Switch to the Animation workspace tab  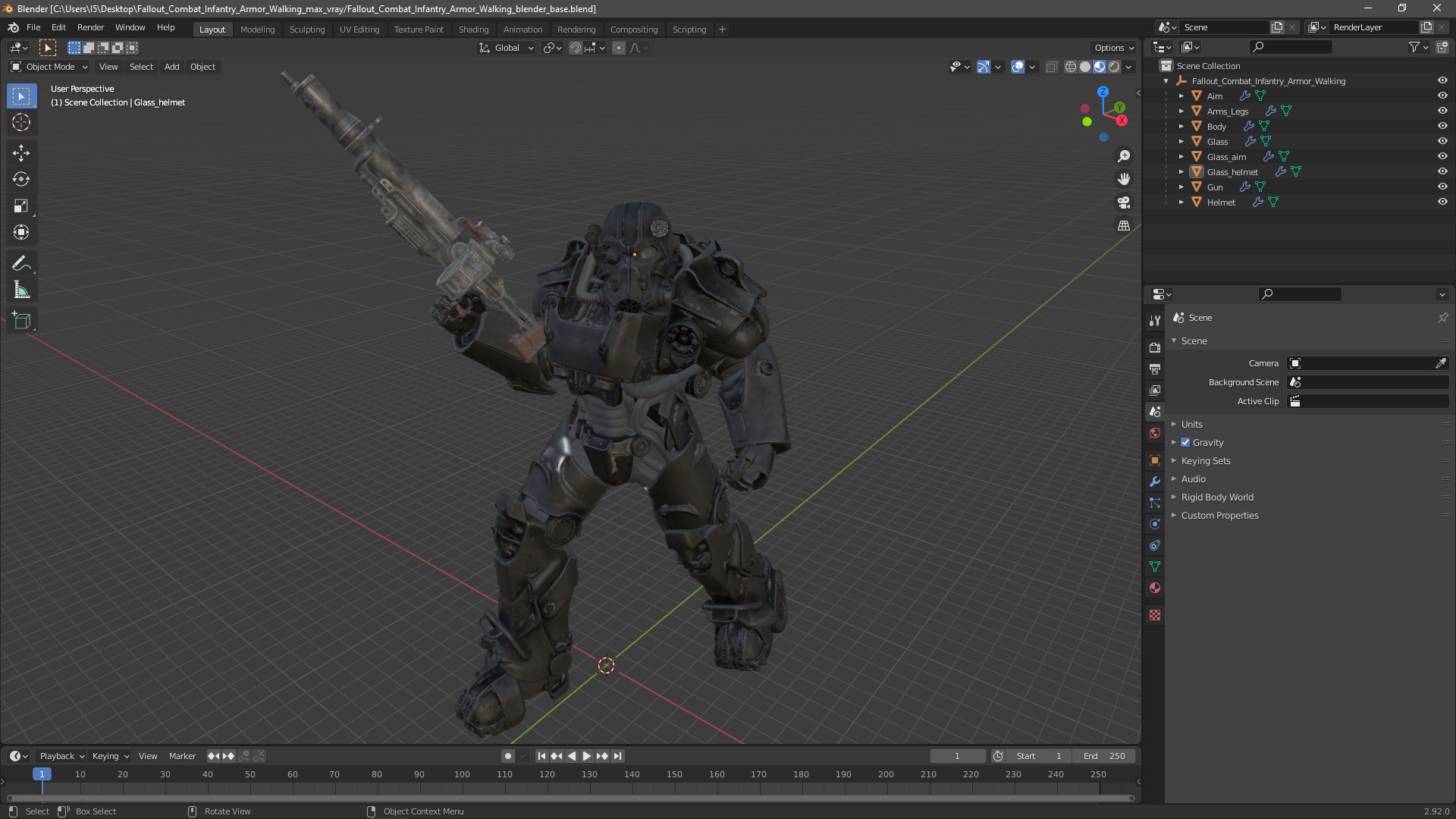click(522, 29)
